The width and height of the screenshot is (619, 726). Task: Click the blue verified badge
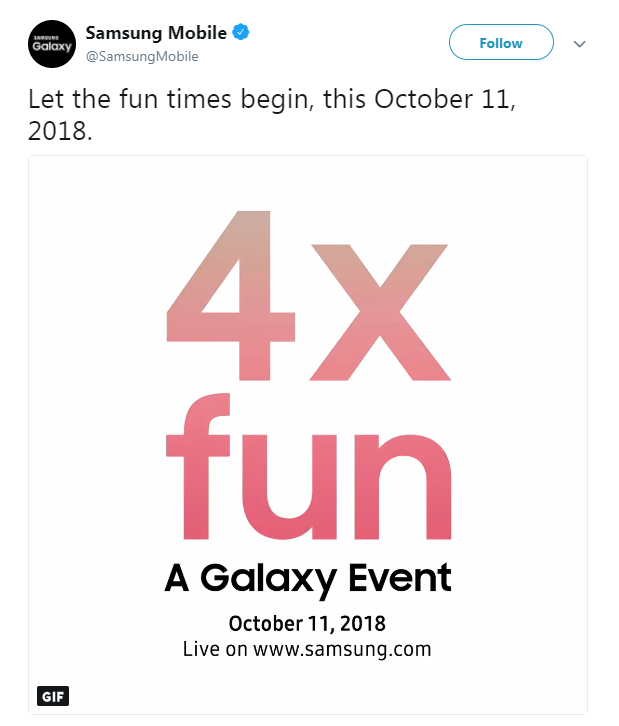(x=240, y=33)
